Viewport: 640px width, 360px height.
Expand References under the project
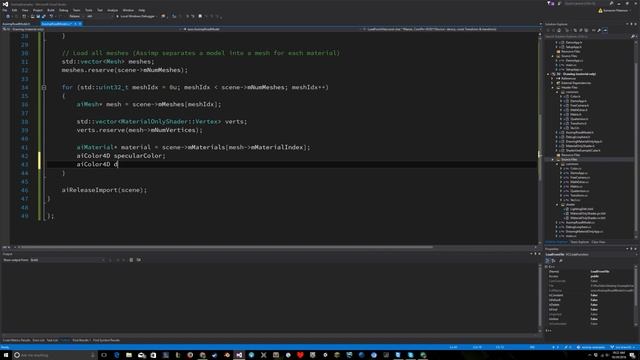tap(552, 78)
